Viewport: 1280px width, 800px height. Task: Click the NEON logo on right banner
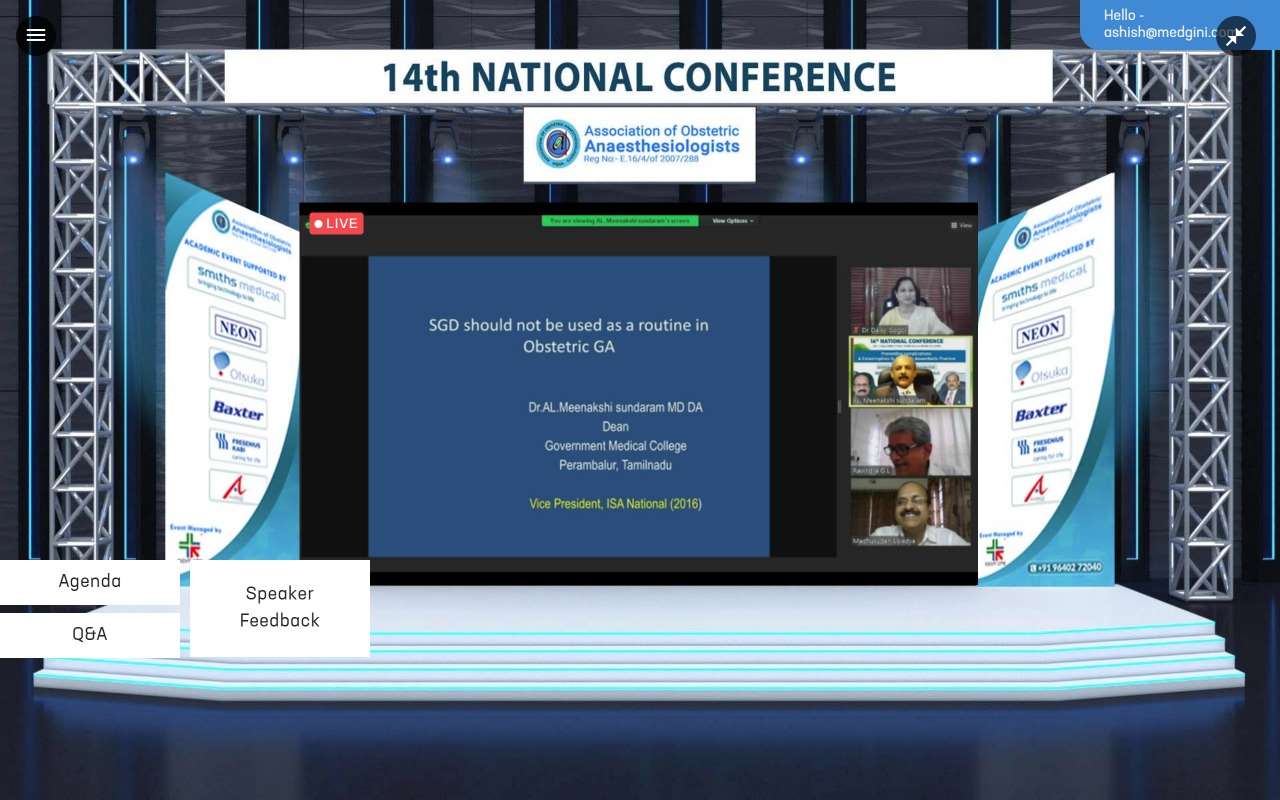point(1040,331)
